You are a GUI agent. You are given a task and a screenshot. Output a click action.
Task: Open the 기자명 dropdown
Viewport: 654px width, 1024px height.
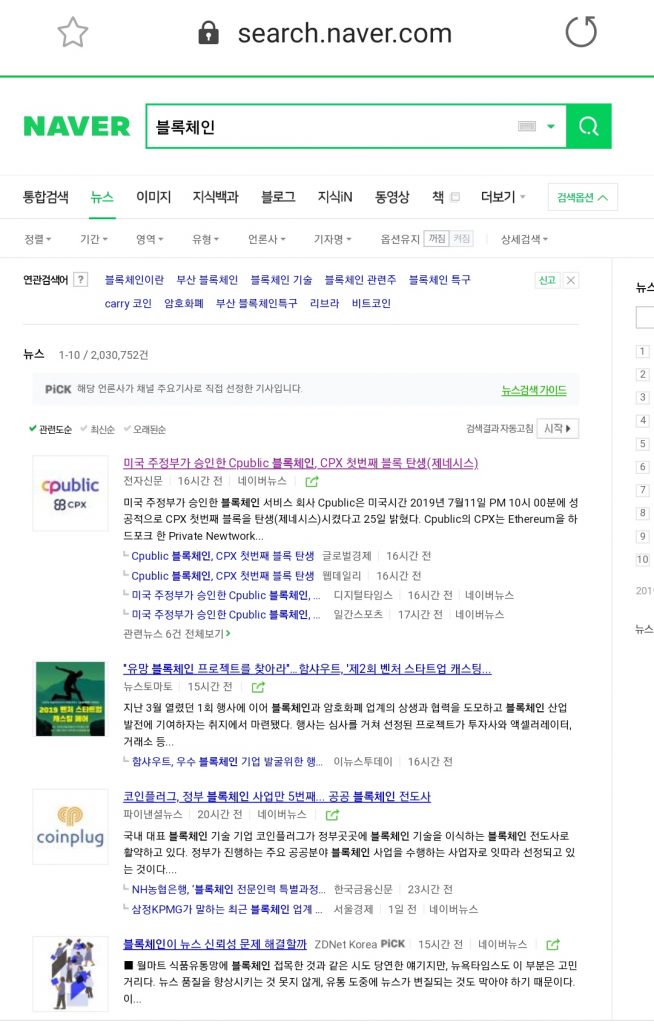[332, 239]
